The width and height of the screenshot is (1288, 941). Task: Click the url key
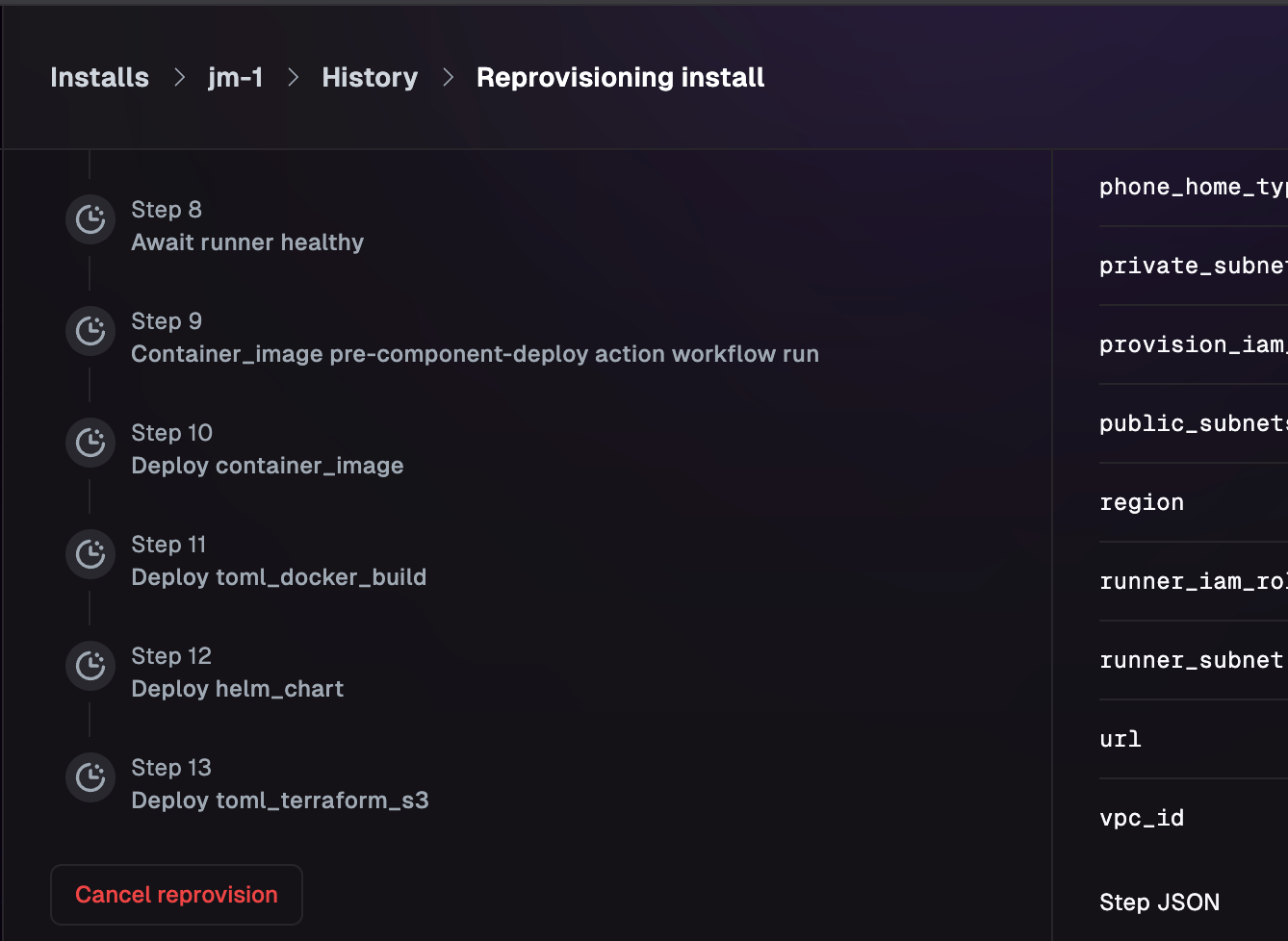coord(1121,739)
